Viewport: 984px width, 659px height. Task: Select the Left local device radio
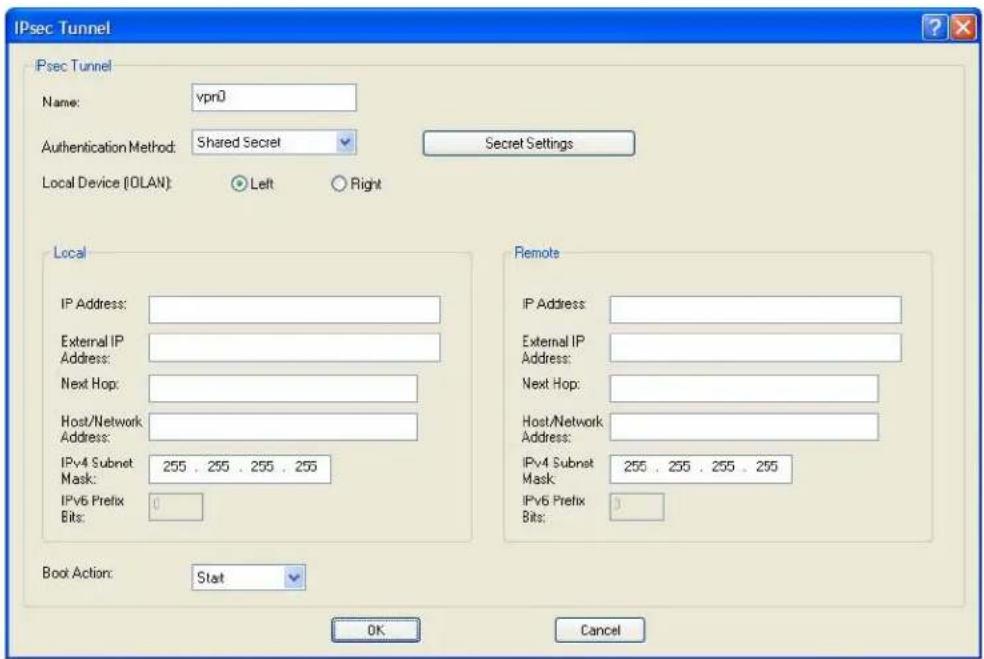pos(238,184)
